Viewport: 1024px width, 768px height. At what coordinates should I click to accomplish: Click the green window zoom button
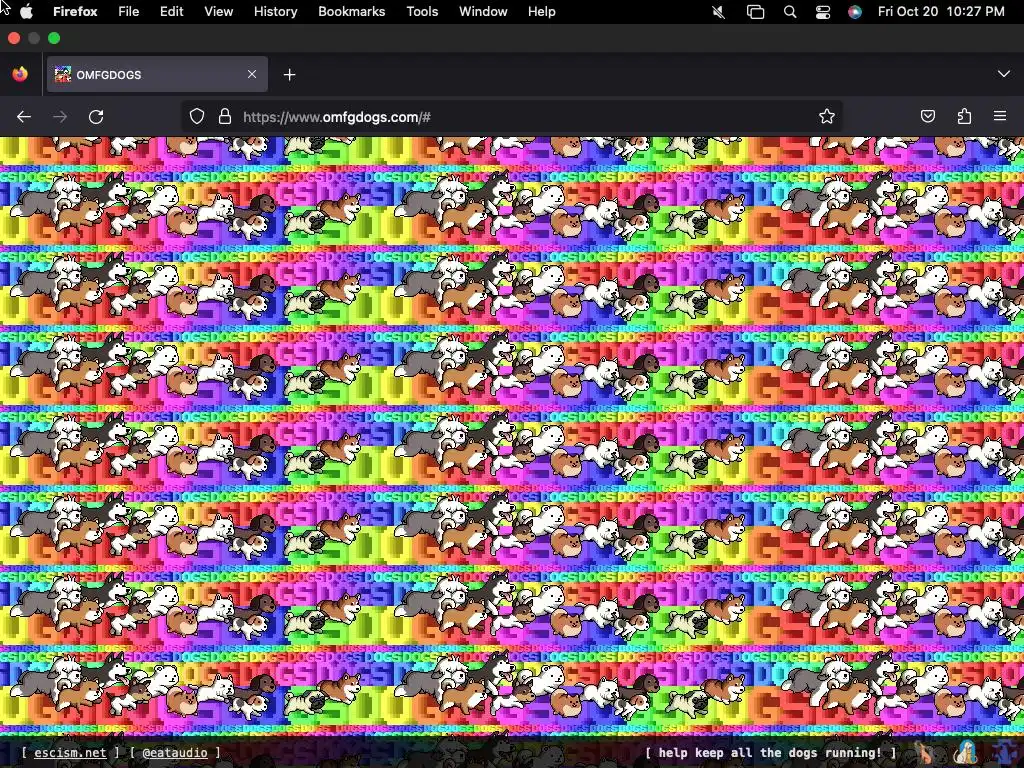click(x=54, y=39)
